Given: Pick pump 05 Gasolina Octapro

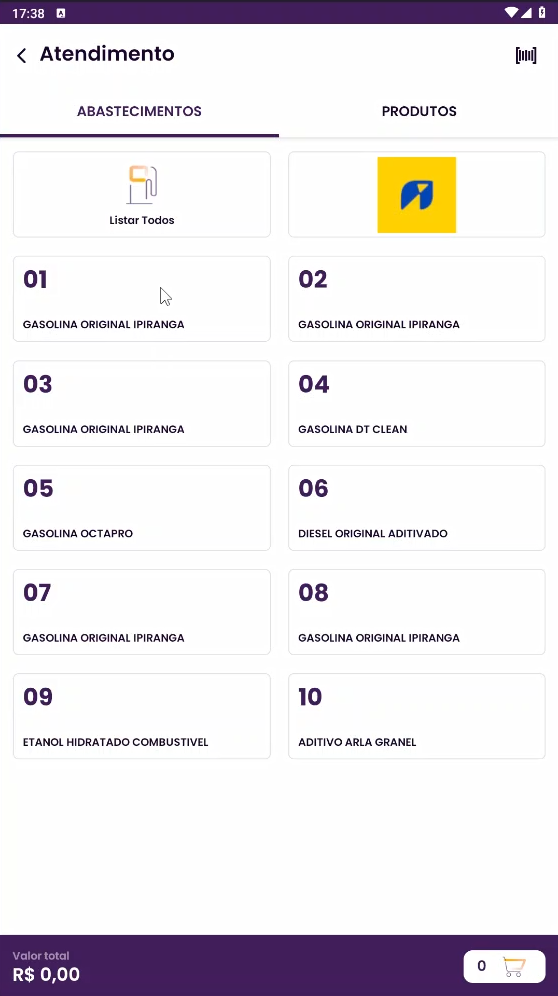Looking at the screenshot, I should click(142, 508).
